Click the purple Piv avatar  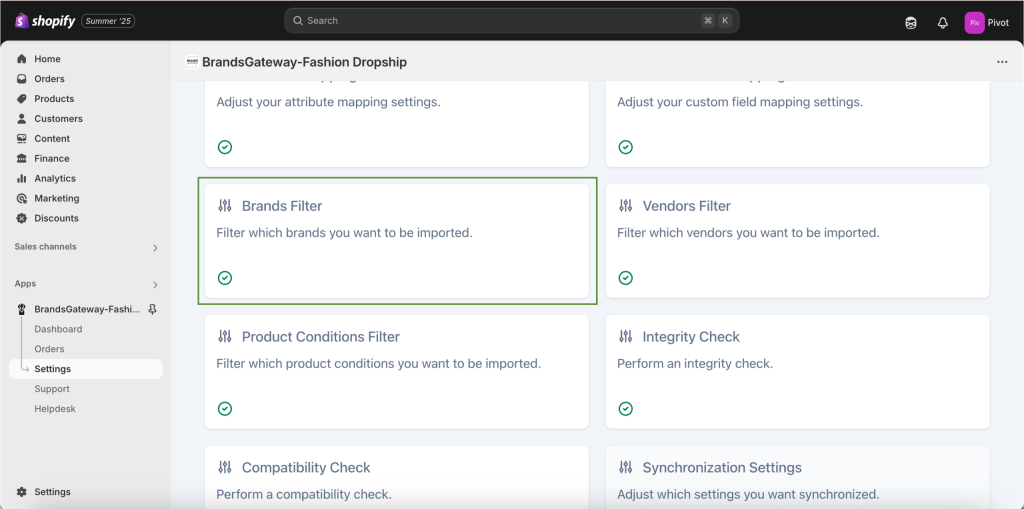click(x=974, y=23)
